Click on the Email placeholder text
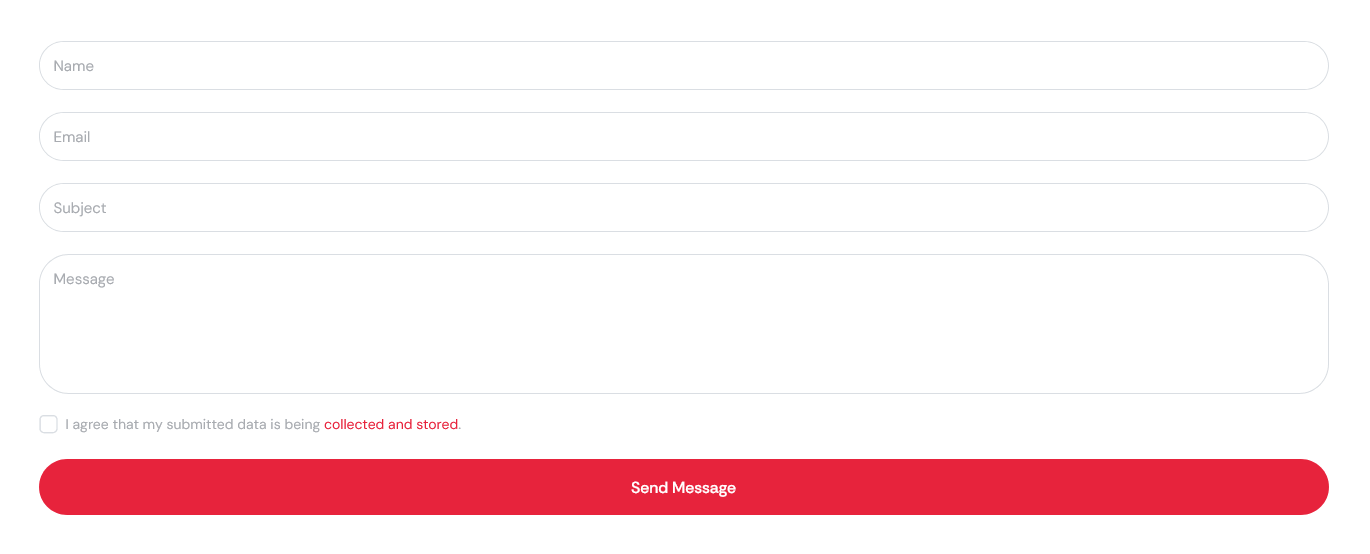This screenshot has width=1370, height=554. coord(72,137)
